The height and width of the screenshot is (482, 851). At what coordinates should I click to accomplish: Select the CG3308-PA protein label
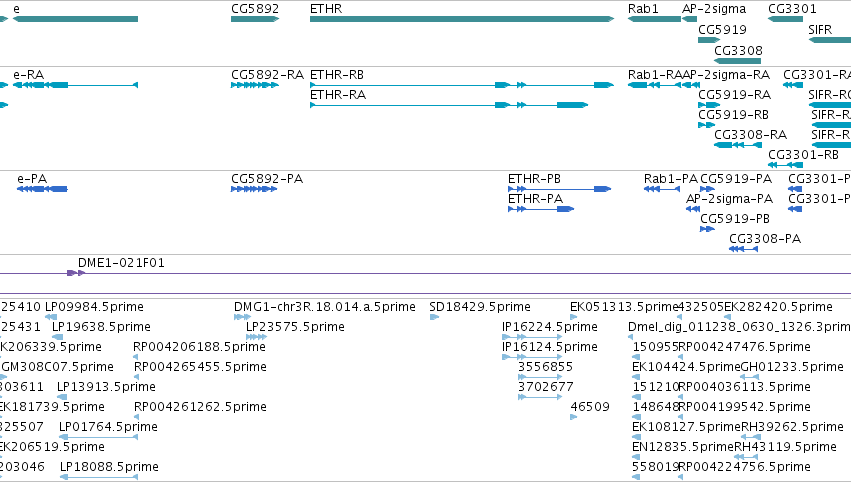[x=765, y=239]
